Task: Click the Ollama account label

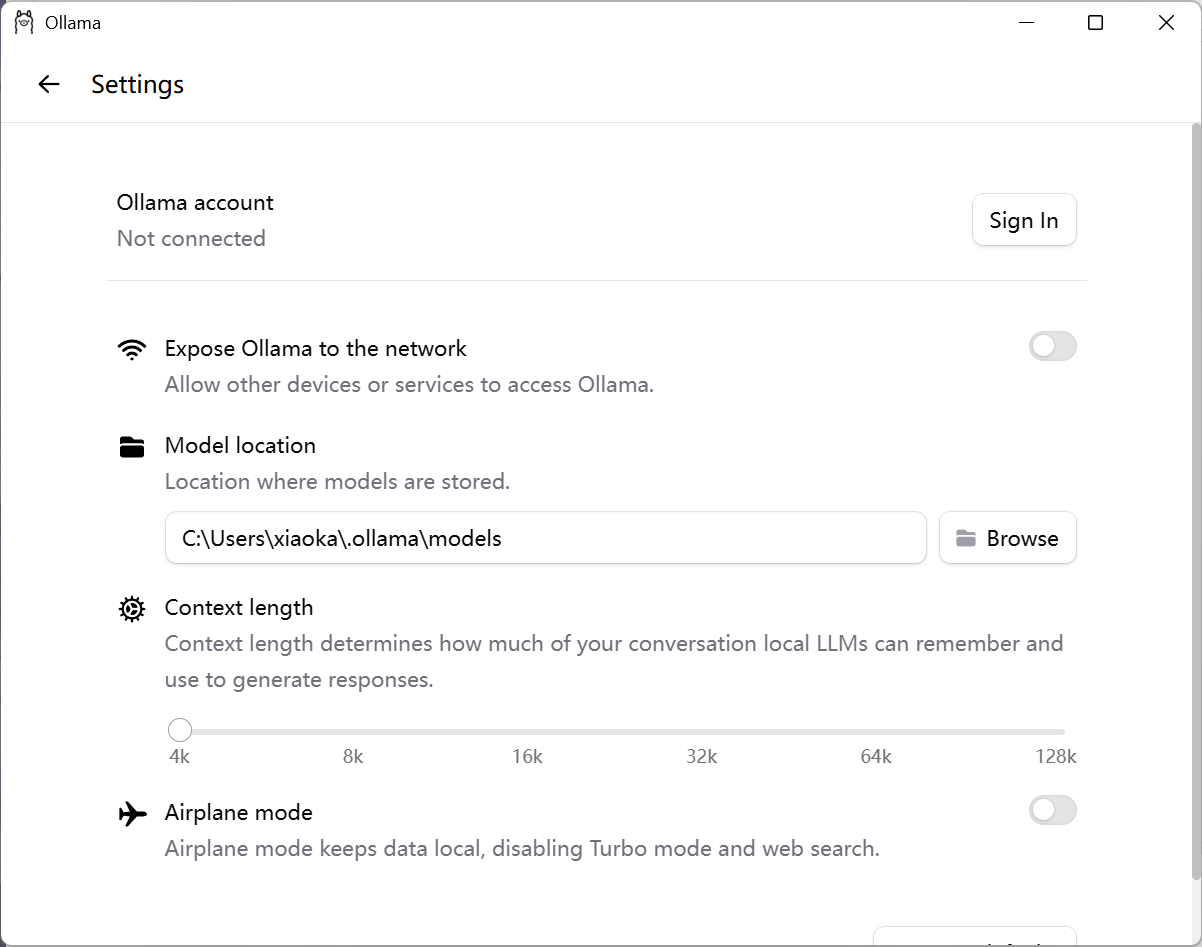Action: click(x=195, y=203)
